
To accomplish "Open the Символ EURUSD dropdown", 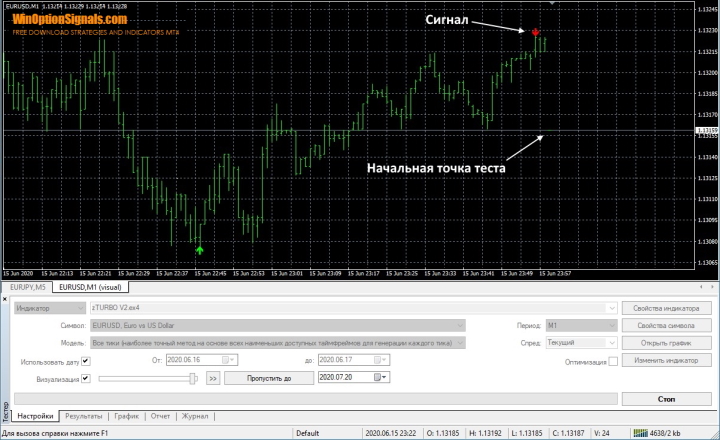I will tap(461, 325).
